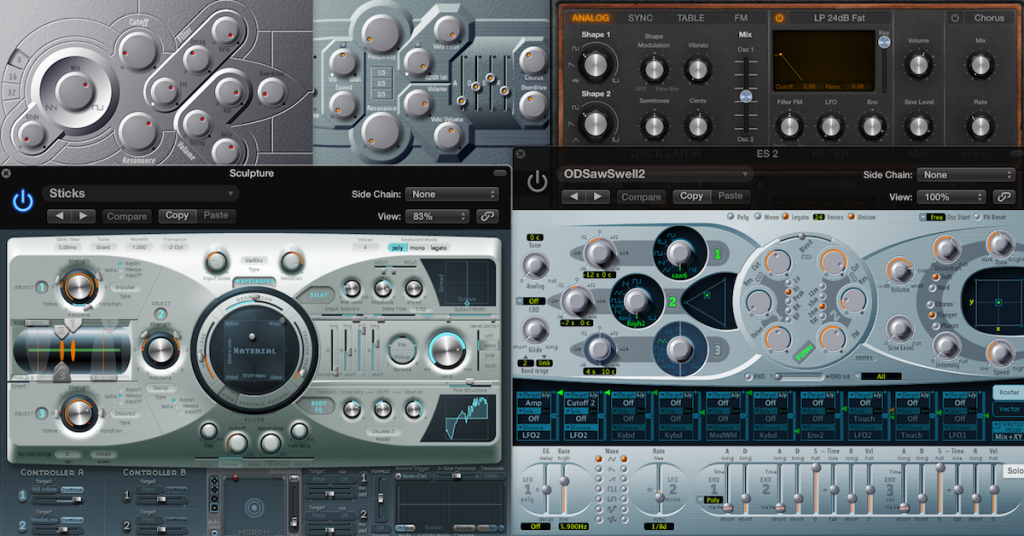Image resolution: width=1024 pixels, height=536 pixels.
Task: Click Compare in the Sculpture window
Action: (126, 216)
